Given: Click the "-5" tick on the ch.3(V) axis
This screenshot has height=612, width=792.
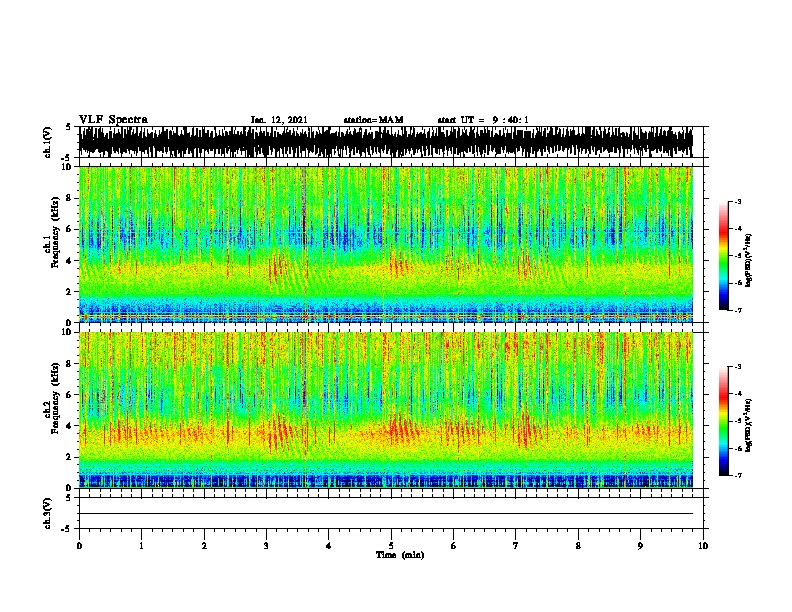Looking at the screenshot, I should tap(67, 529).
